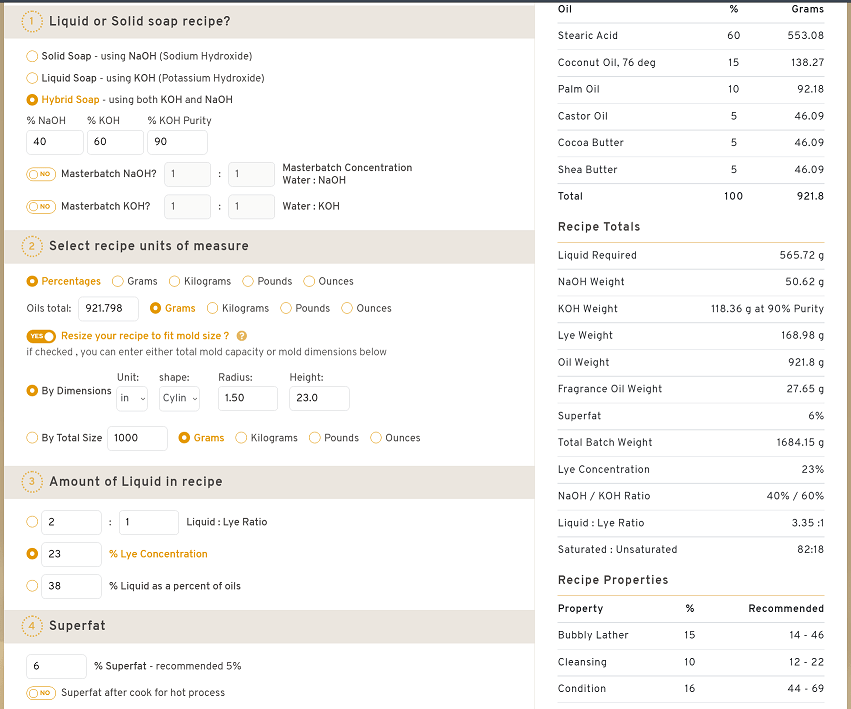Edit the mold Height field
Image resolution: width=851 pixels, height=709 pixels.
(x=318, y=398)
